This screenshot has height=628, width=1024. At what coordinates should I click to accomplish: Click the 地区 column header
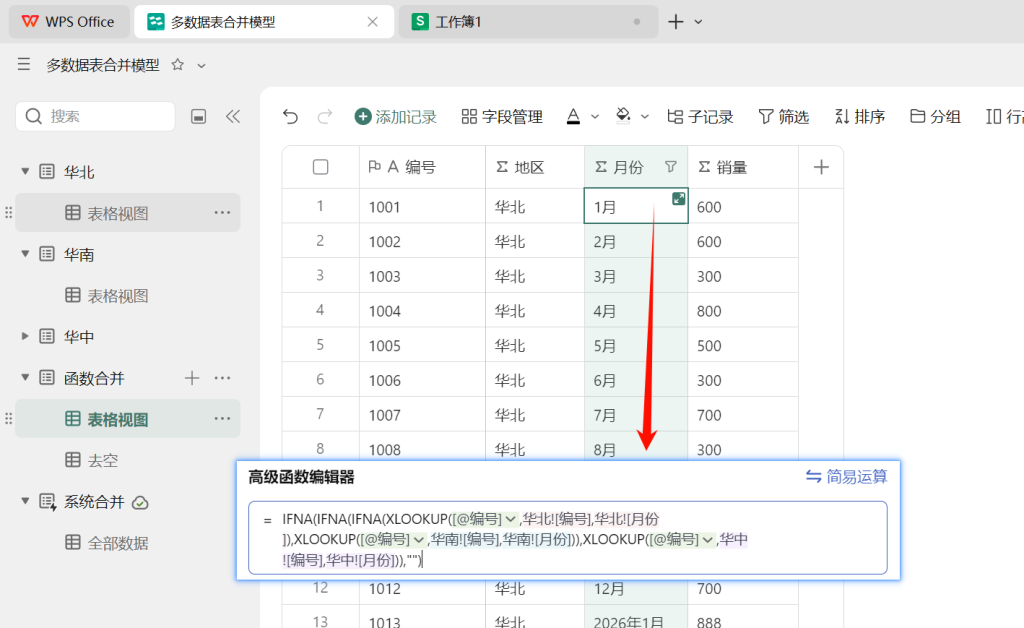(535, 167)
